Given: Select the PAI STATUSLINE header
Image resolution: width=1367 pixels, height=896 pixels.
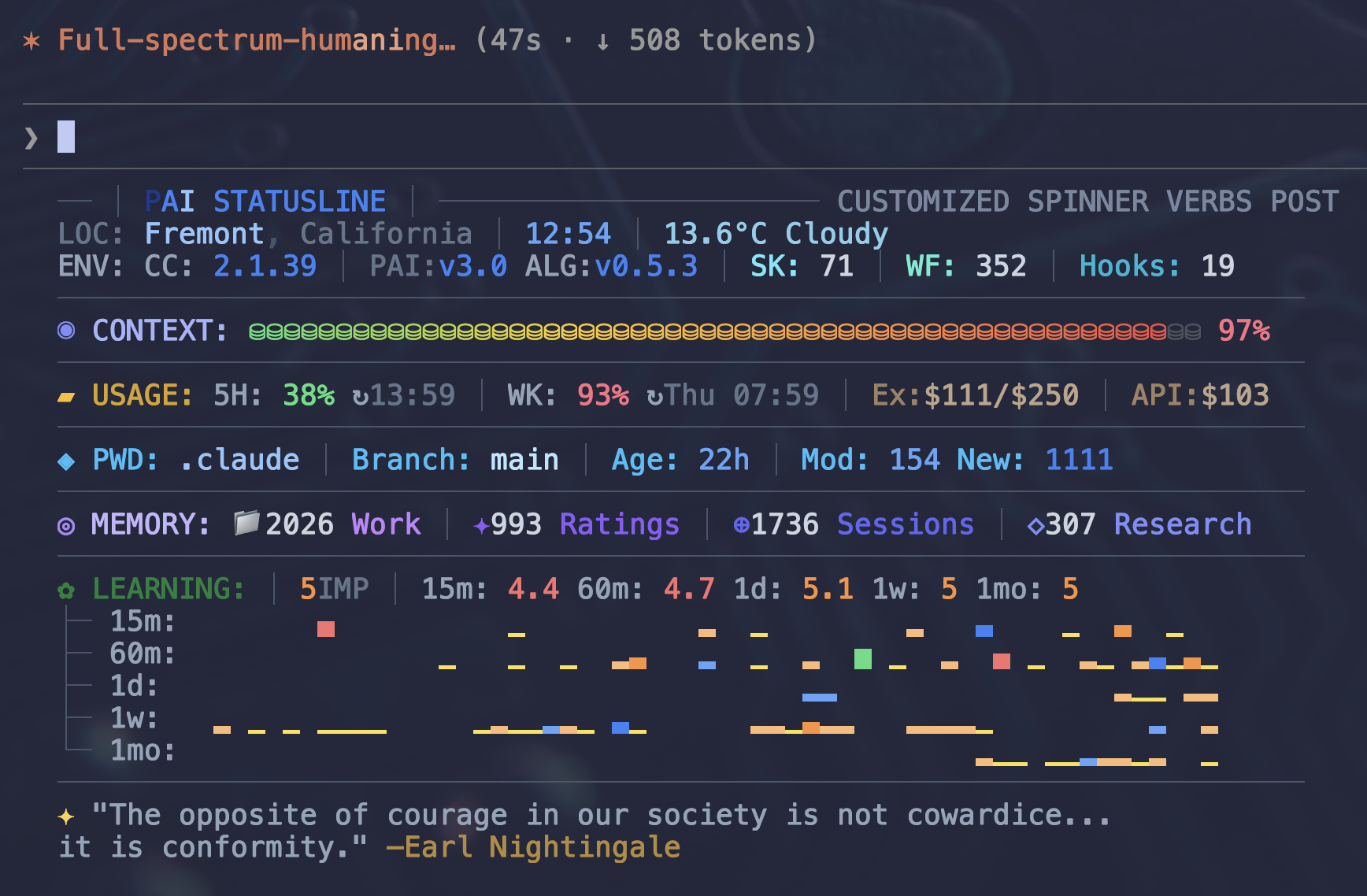Looking at the screenshot, I should pyautogui.click(x=265, y=201).
